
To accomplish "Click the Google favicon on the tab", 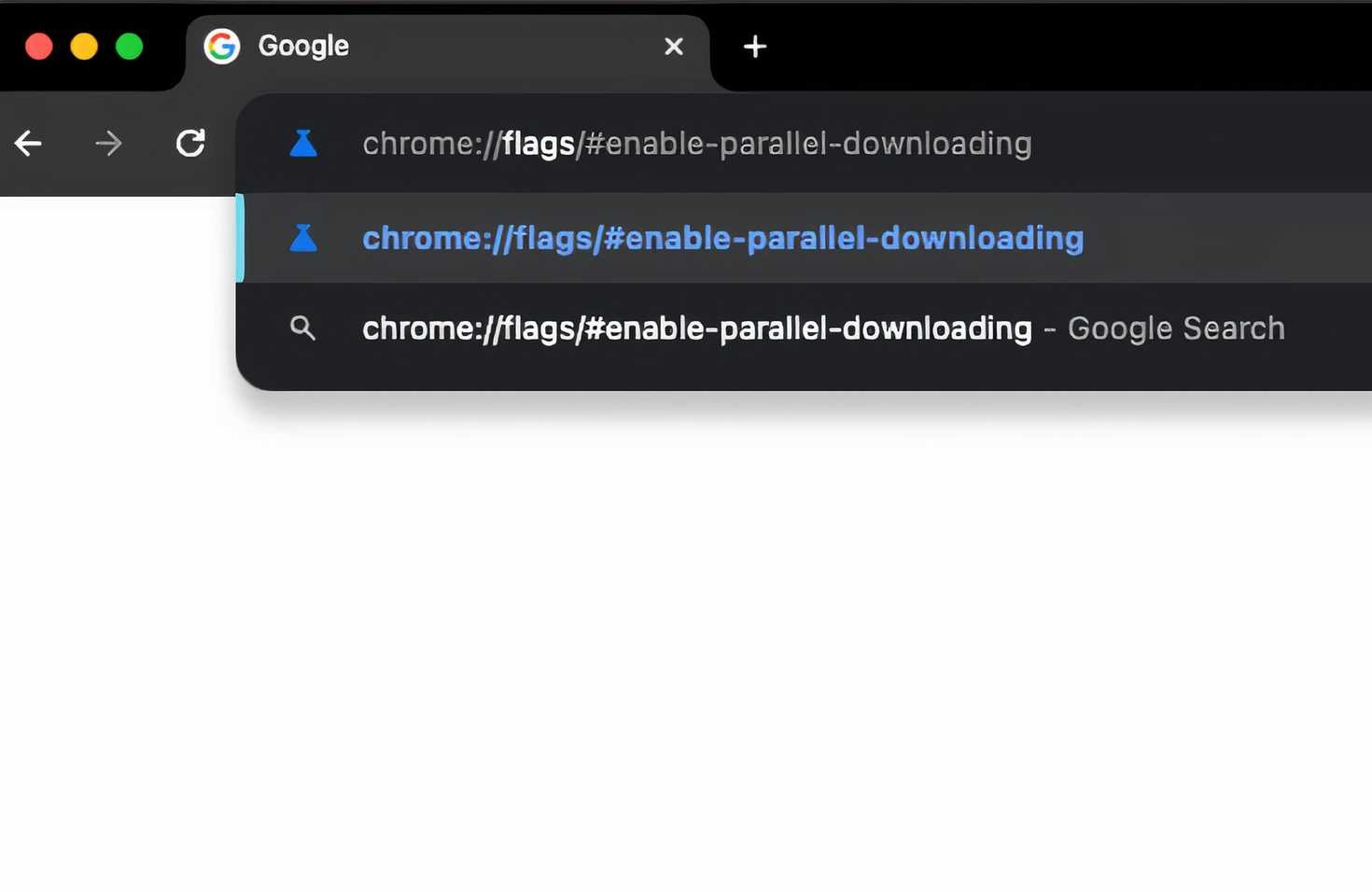I will tap(222, 46).
